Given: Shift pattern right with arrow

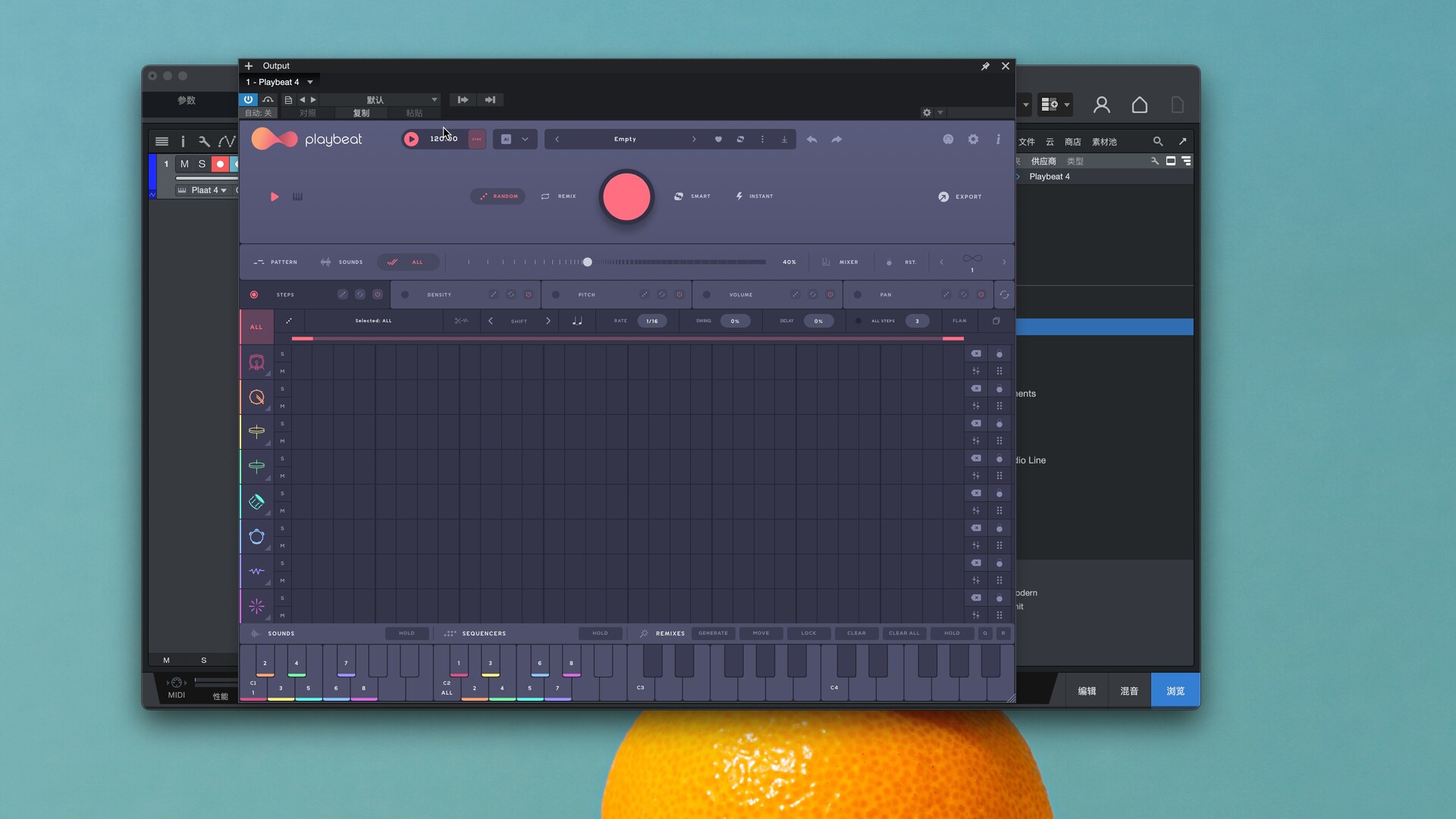Looking at the screenshot, I should 548,321.
